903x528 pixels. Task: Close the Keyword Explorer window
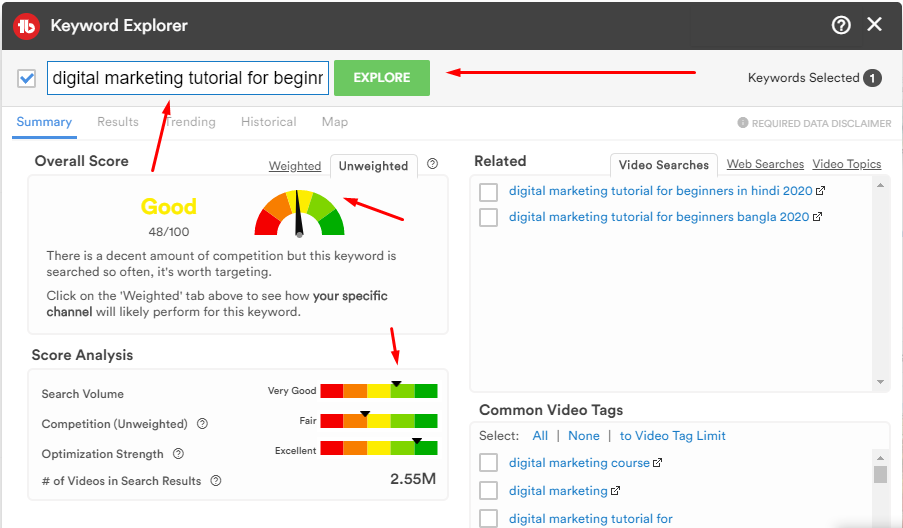pos(874,24)
